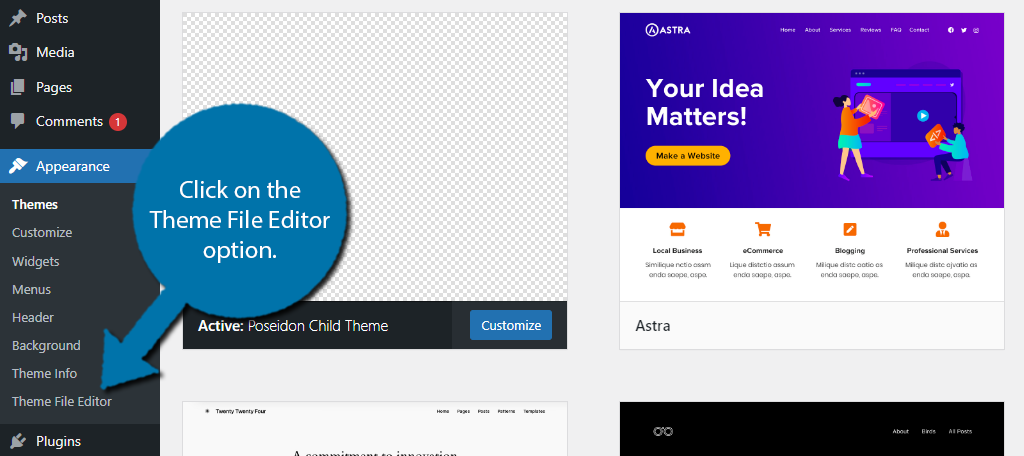
Task: Select the Twenty Twenty Four theme thumbnail
Action: coord(375,429)
